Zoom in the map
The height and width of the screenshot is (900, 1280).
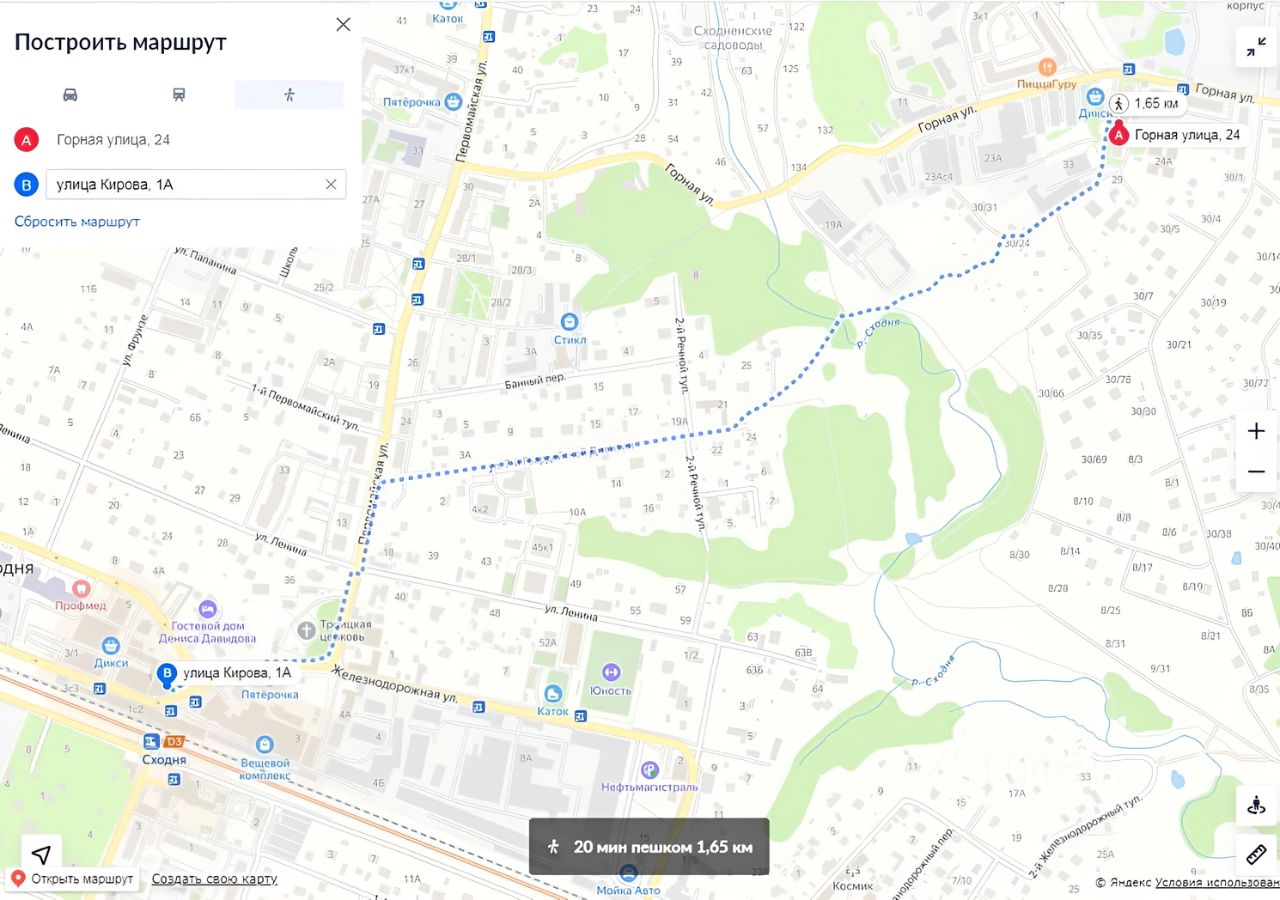pos(1256,431)
